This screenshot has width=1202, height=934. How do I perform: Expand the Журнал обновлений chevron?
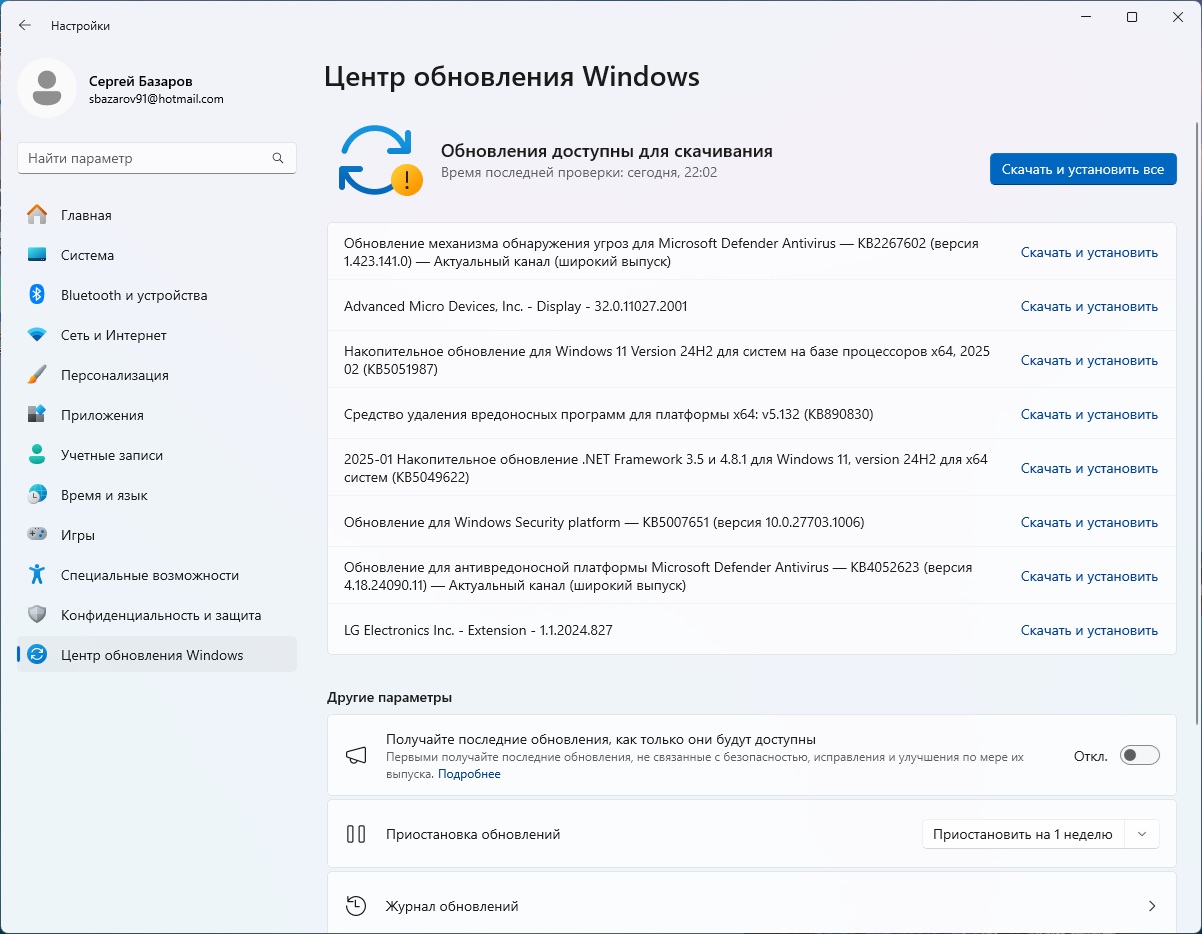click(1152, 906)
